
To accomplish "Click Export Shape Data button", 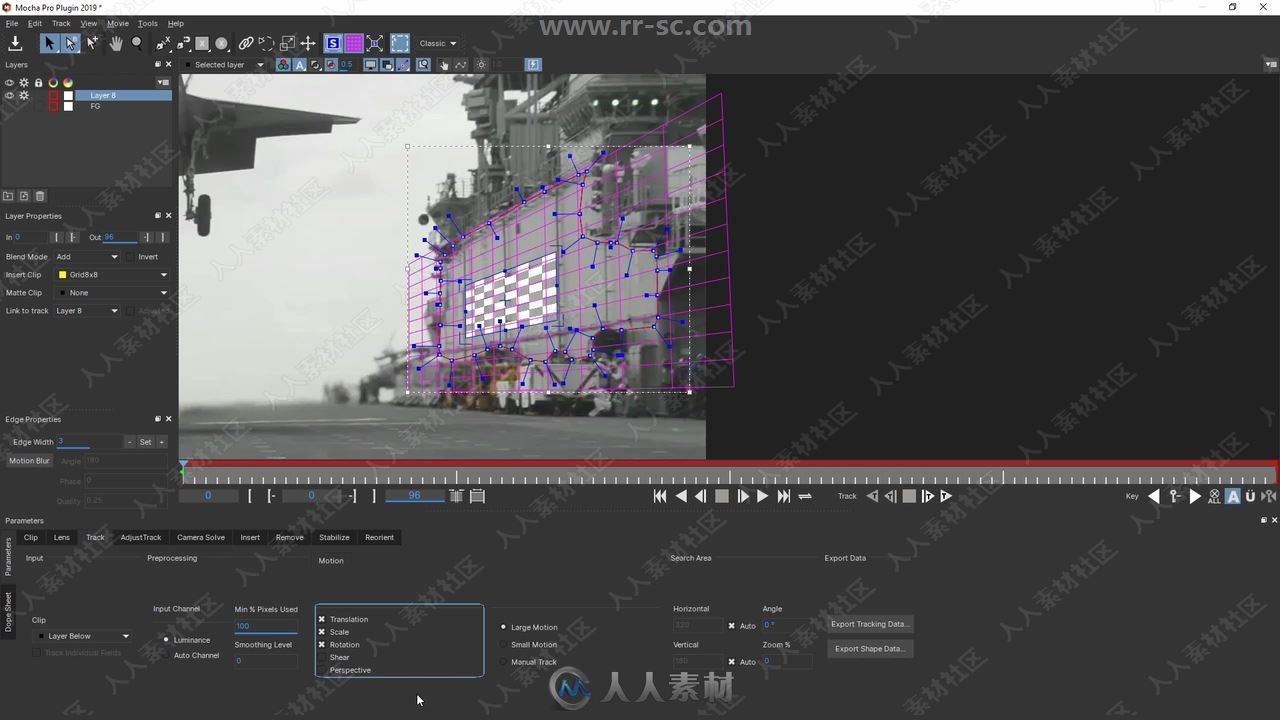I will point(869,649).
